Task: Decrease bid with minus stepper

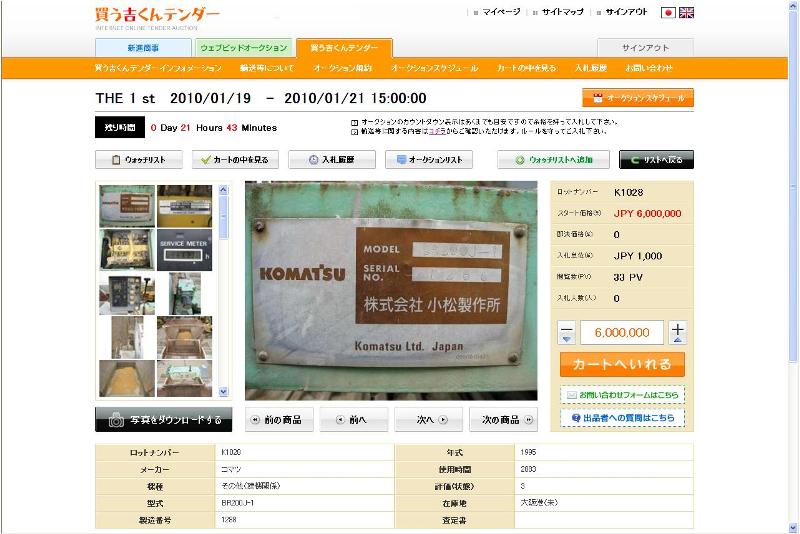Action: click(566, 333)
